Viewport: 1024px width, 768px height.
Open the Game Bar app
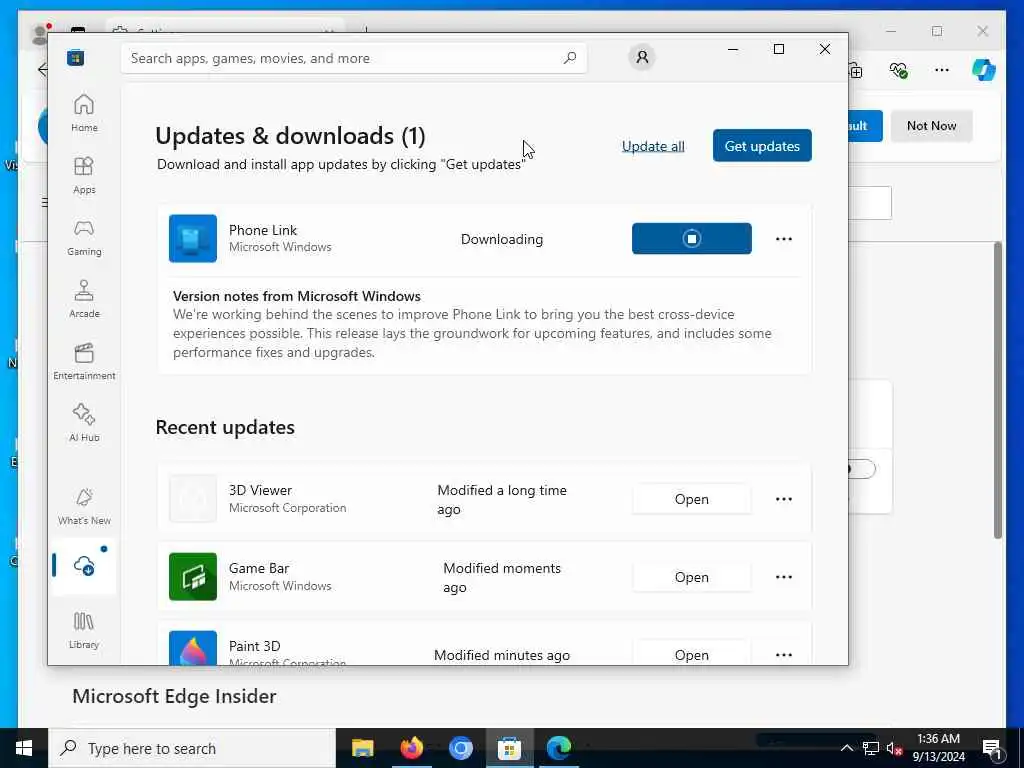click(x=692, y=577)
